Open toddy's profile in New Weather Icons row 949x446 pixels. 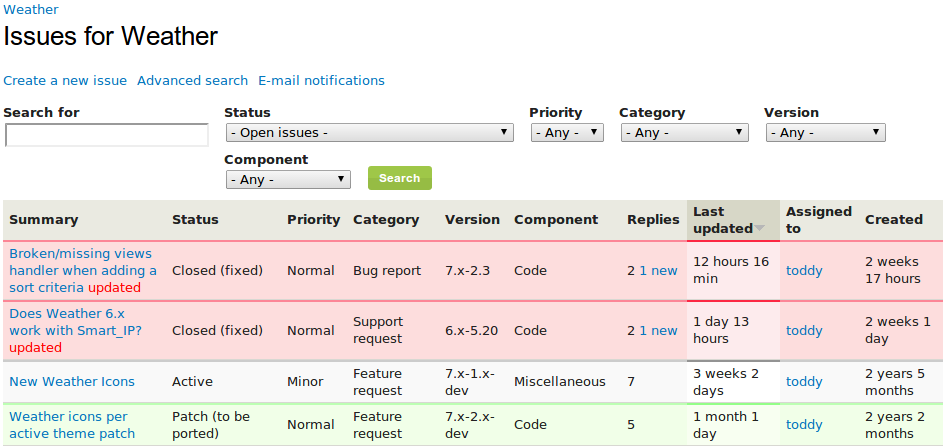point(804,382)
